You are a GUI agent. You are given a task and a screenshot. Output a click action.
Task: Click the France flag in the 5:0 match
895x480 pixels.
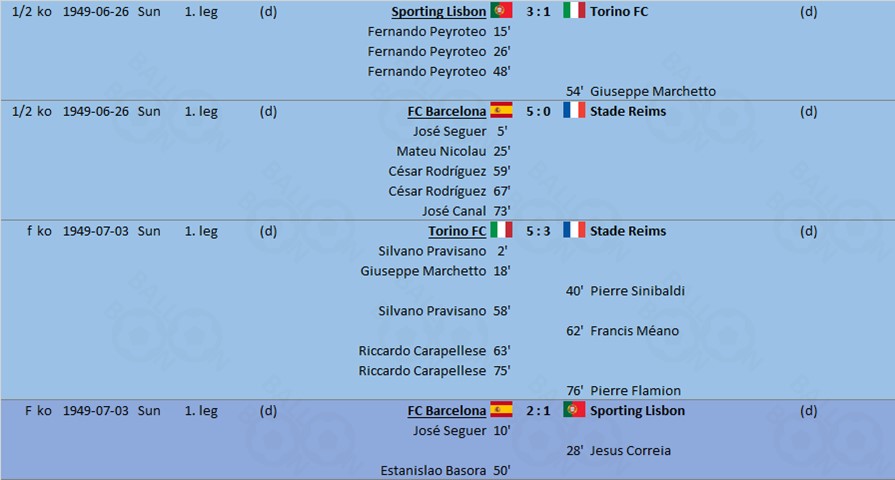574,110
